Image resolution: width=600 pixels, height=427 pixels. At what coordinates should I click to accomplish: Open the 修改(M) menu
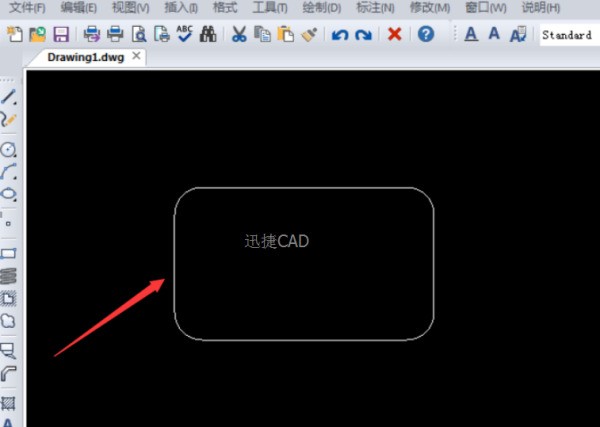pyautogui.click(x=430, y=7)
